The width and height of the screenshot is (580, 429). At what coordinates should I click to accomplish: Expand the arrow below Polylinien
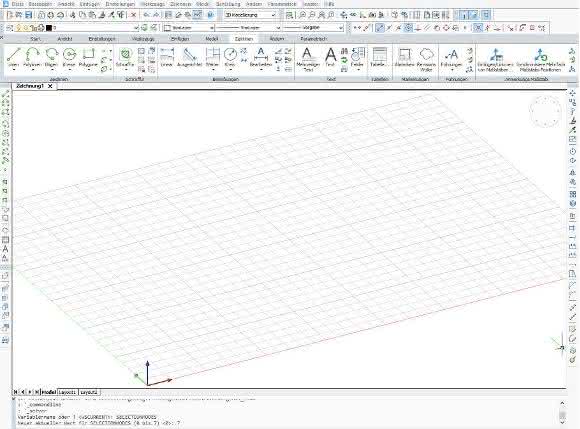33,70
